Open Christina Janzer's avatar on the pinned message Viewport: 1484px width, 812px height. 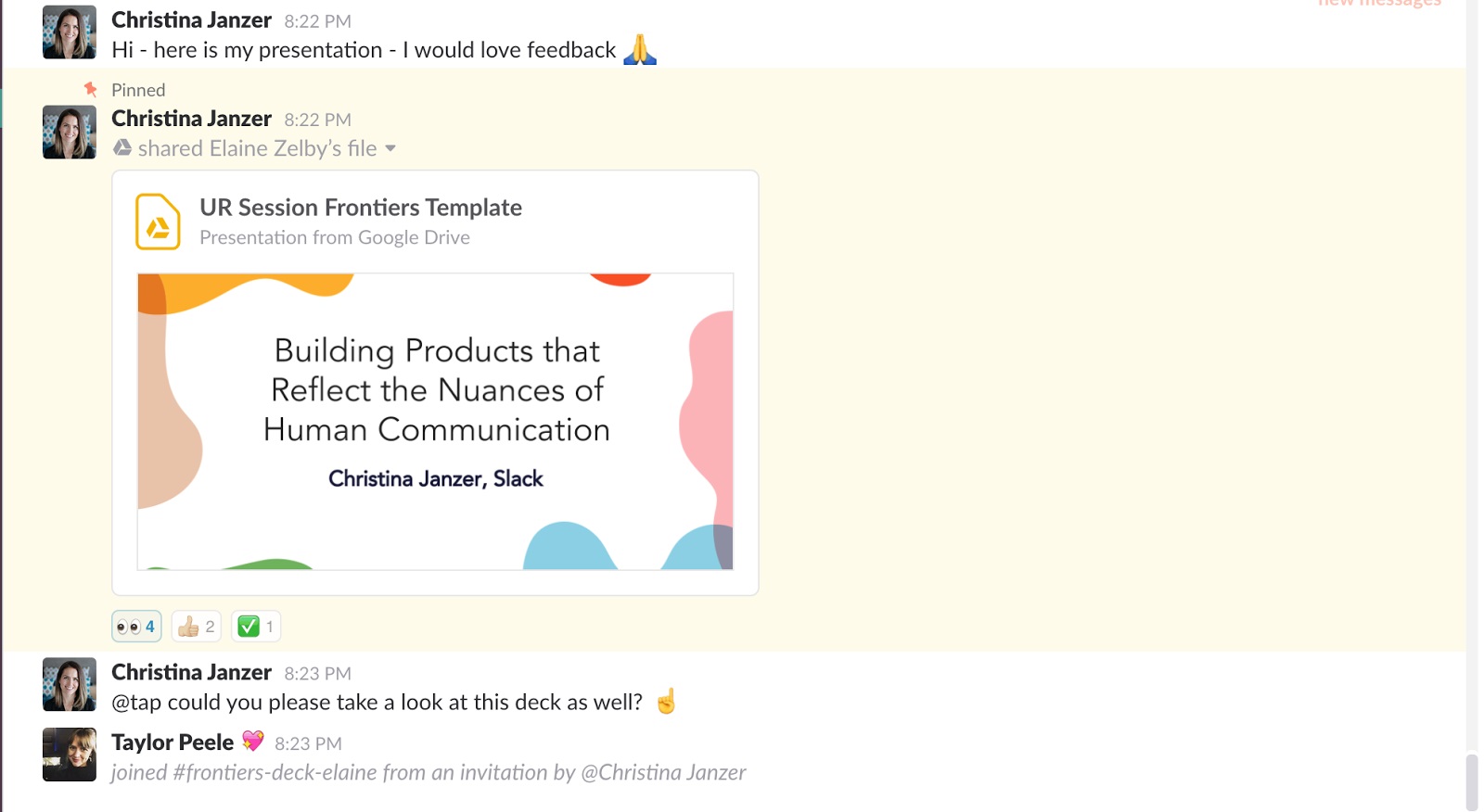click(x=70, y=133)
